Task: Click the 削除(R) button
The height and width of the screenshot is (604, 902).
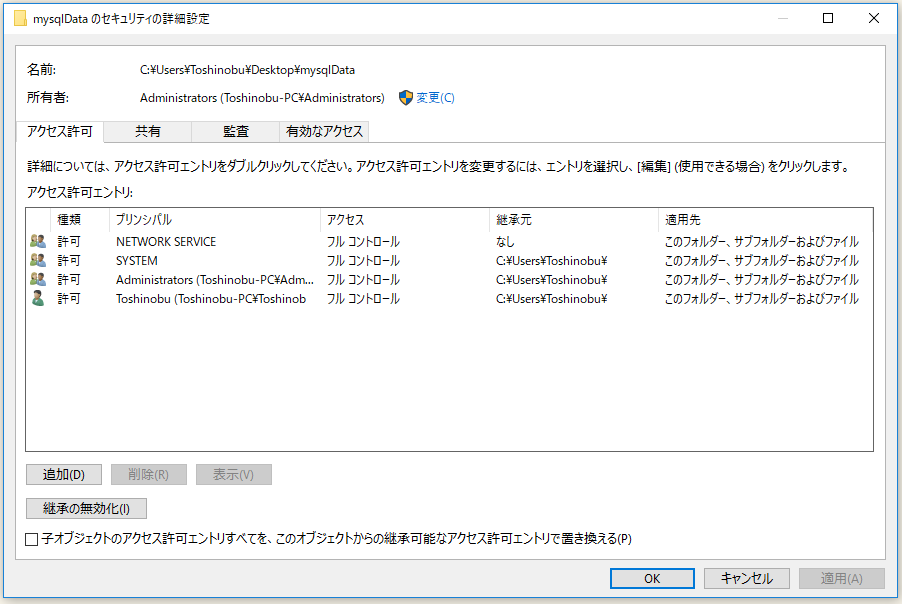Action: (148, 475)
